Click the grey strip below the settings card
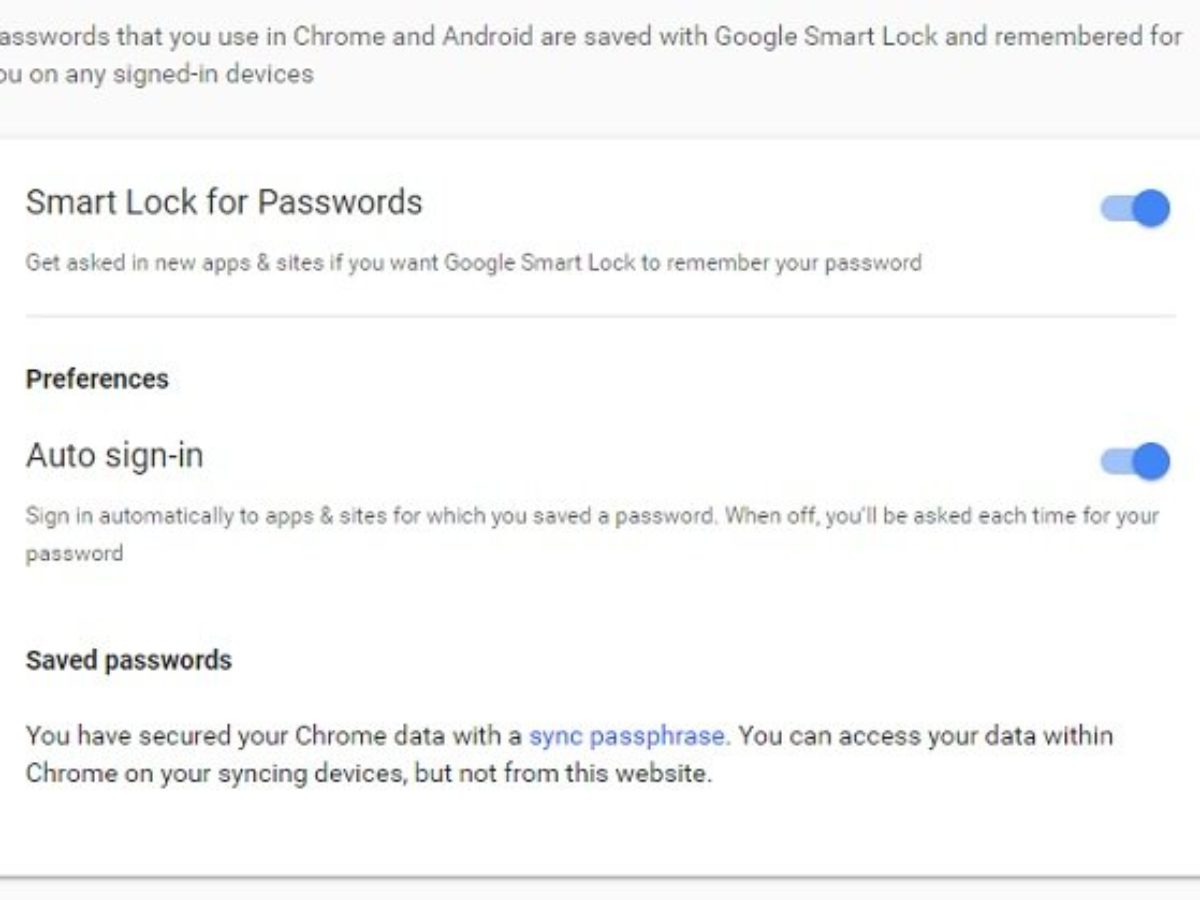The height and width of the screenshot is (900, 1200). click(x=600, y=890)
